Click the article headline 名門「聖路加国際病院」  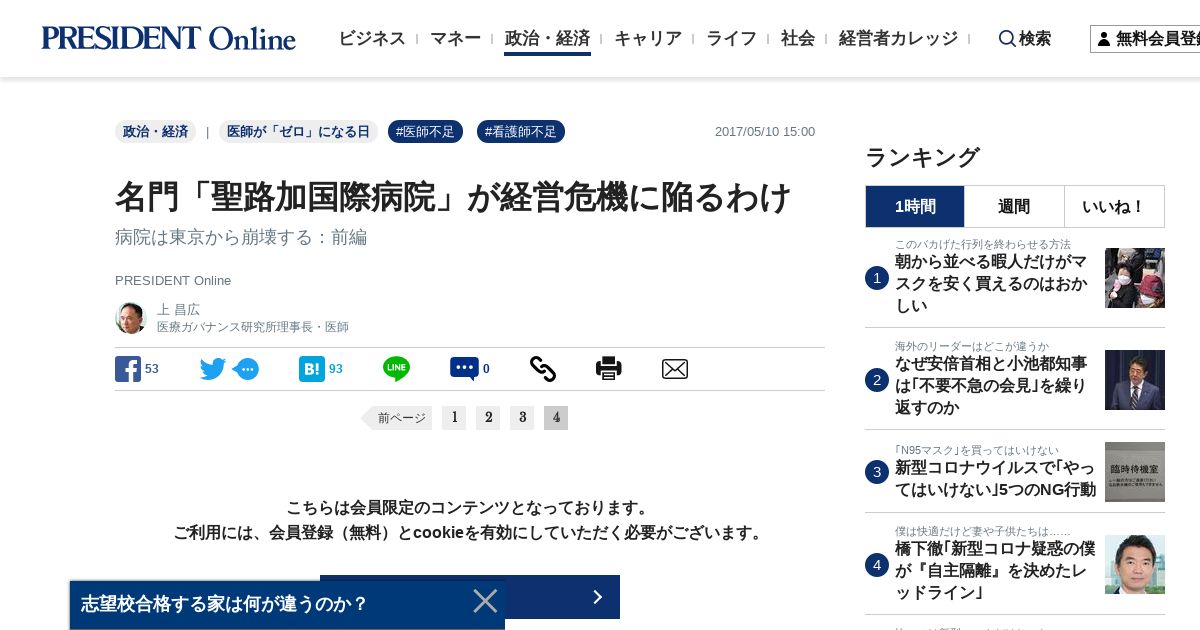pos(453,196)
